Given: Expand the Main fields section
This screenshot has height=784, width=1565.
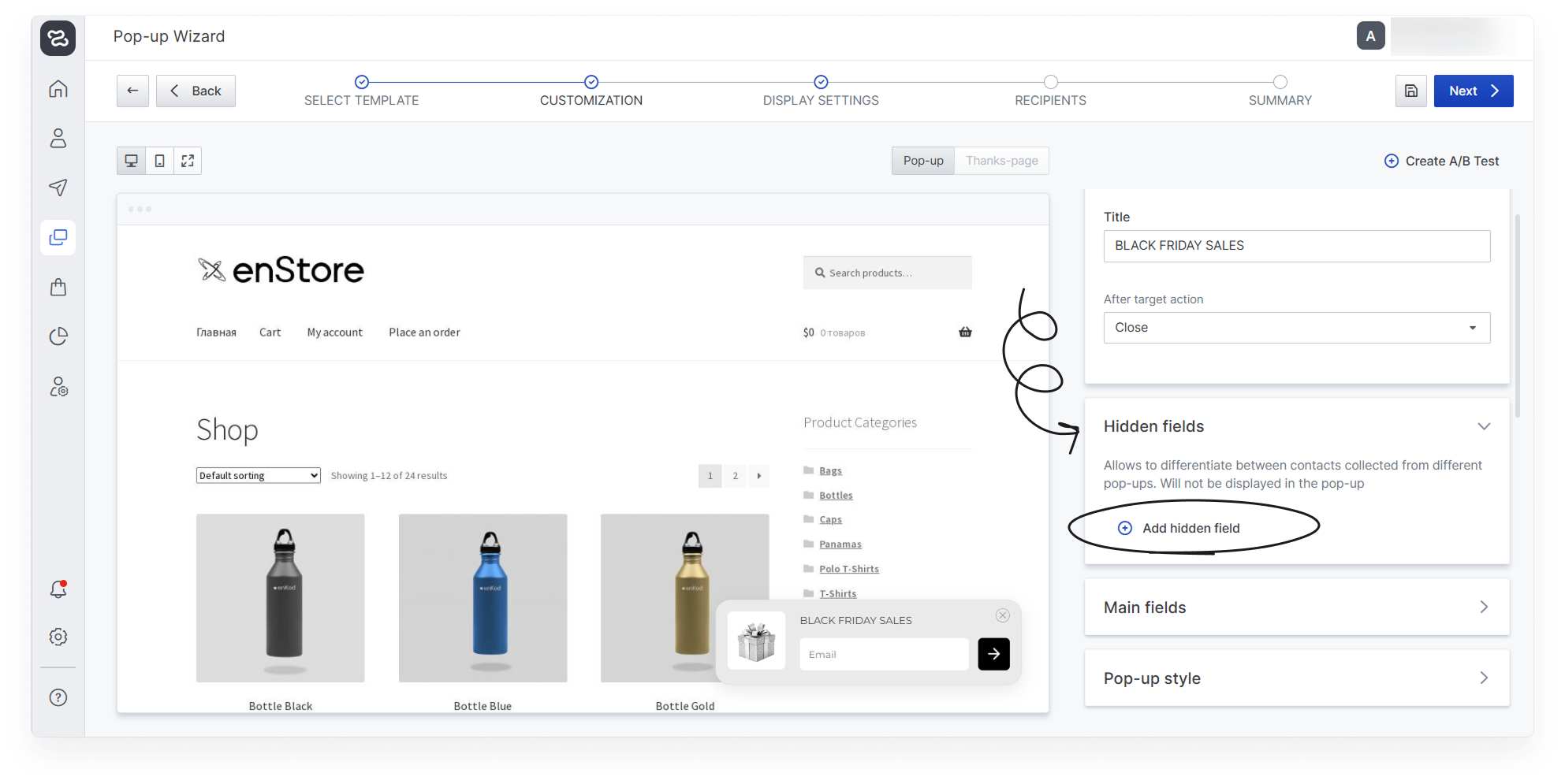Looking at the screenshot, I should 1296,608.
